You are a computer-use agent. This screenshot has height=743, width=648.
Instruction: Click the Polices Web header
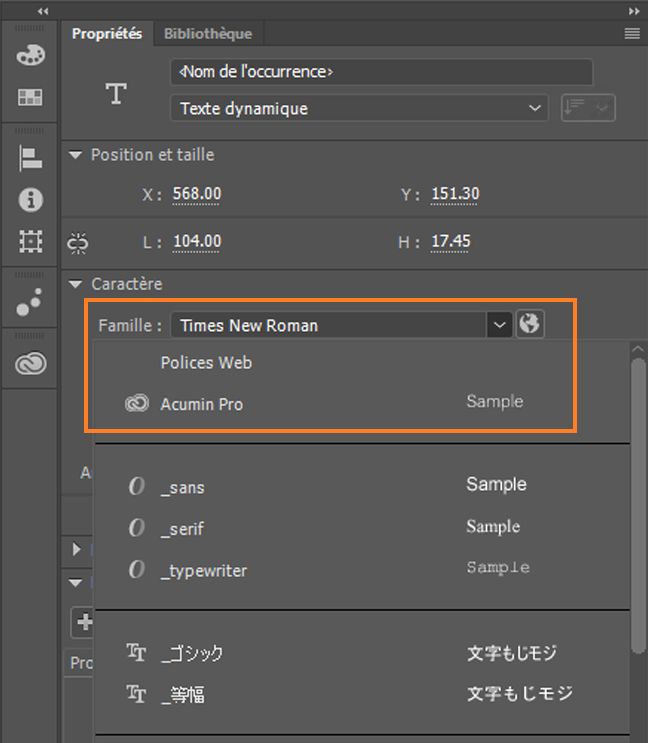tap(206, 362)
